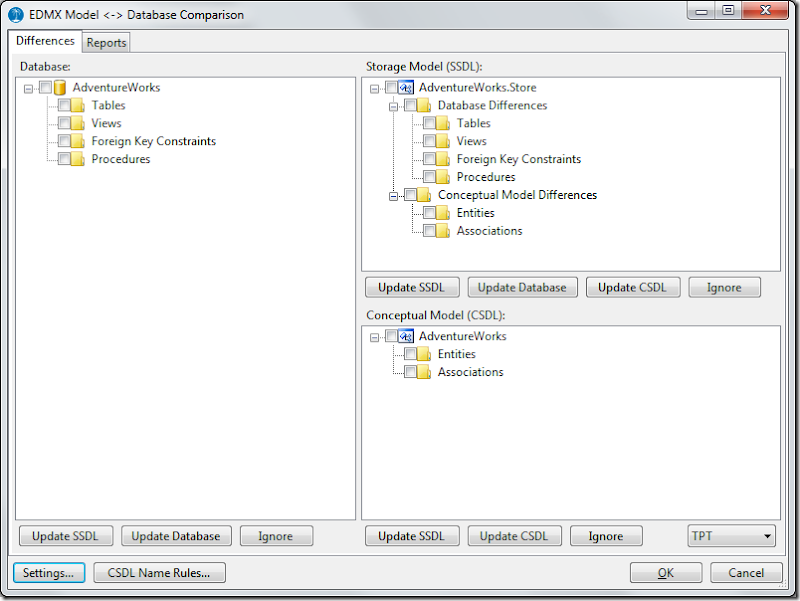Click Associations folder icon in SSDL tree
The image size is (800, 601).
[443, 231]
